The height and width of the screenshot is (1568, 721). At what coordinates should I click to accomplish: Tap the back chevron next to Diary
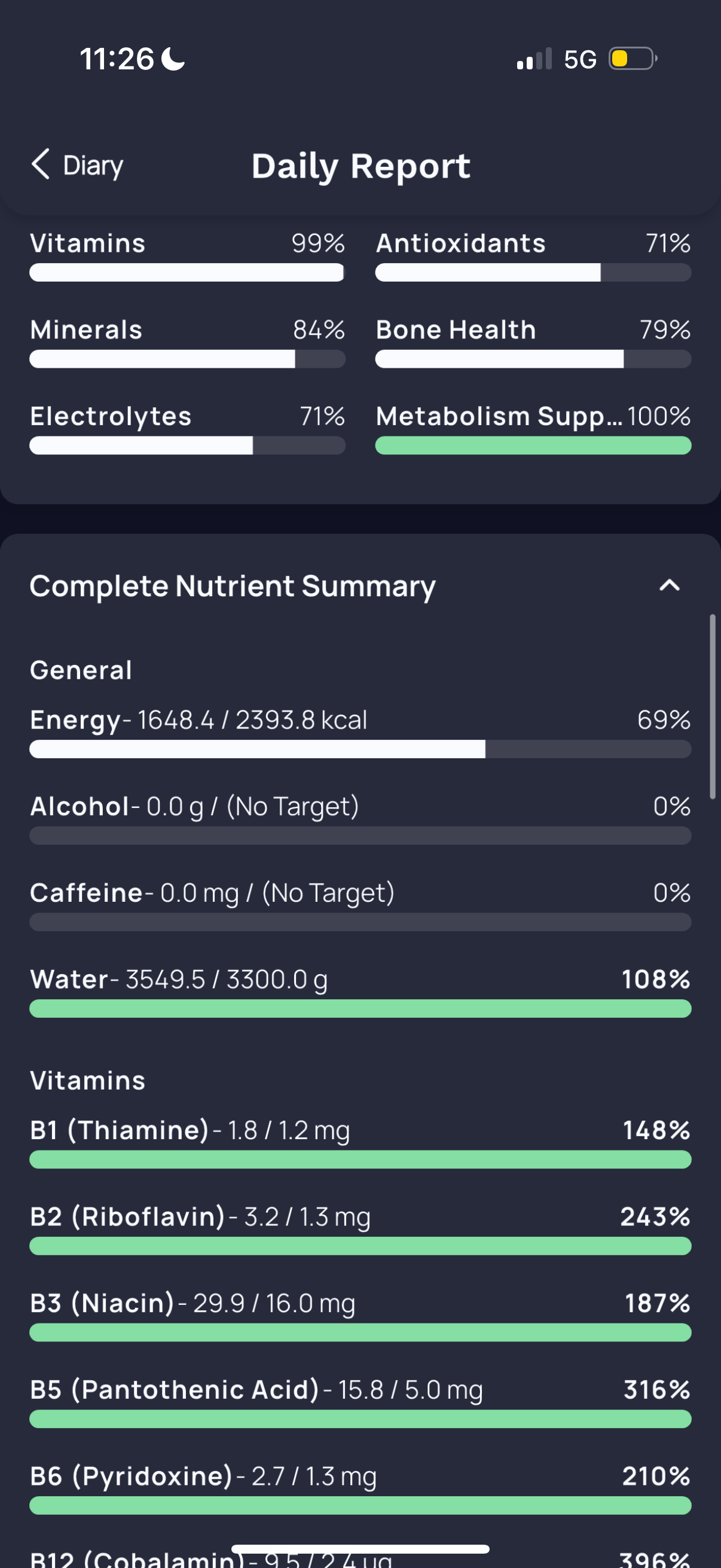41,164
